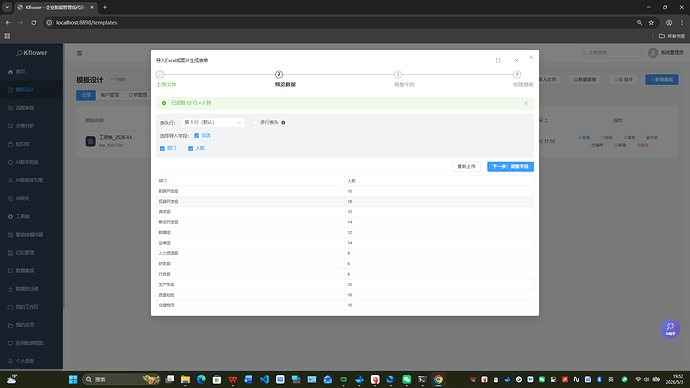This screenshot has width=690, height=388.
Task: Select the 生产车间 row in preview table
Action: [x=345, y=285]
